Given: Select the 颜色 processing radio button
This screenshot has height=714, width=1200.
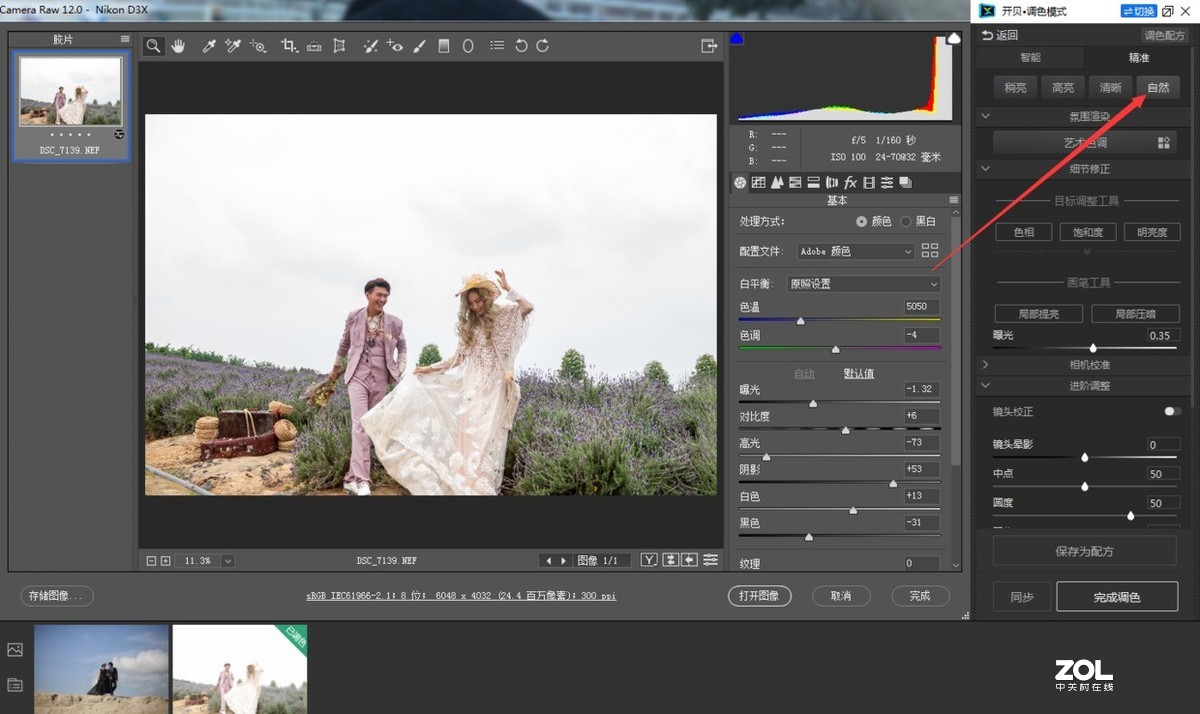Looking at the screenshot, I should (861, 221).
